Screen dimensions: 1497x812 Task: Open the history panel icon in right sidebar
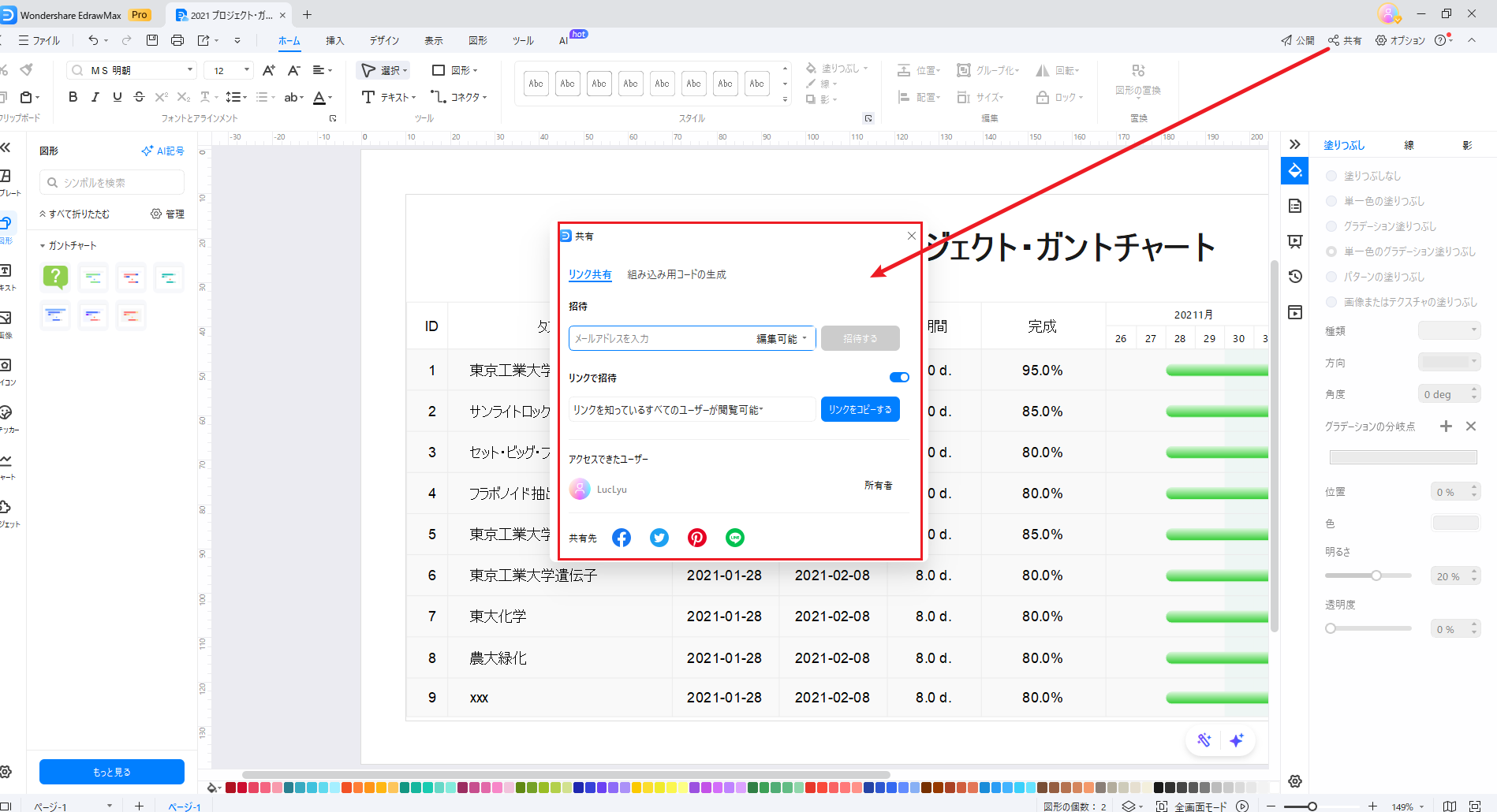[x=1295, y=277]
